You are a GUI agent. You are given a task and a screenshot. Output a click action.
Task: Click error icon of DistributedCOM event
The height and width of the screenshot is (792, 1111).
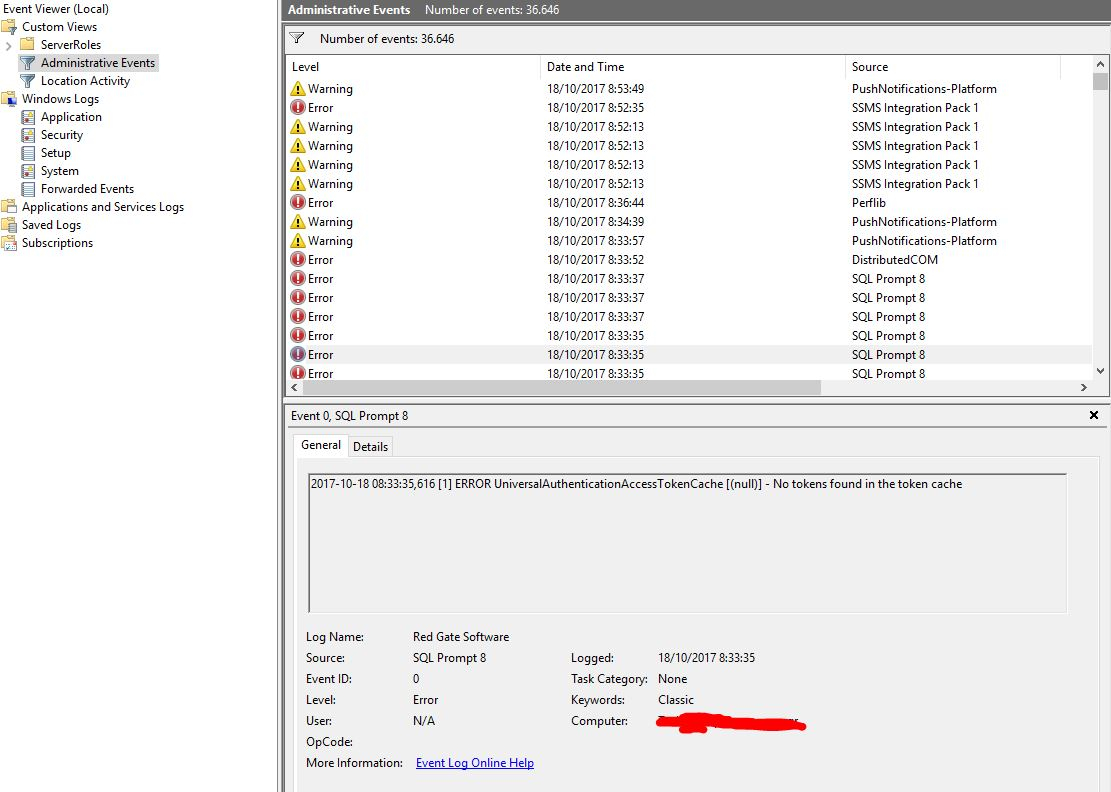point(298,260)
